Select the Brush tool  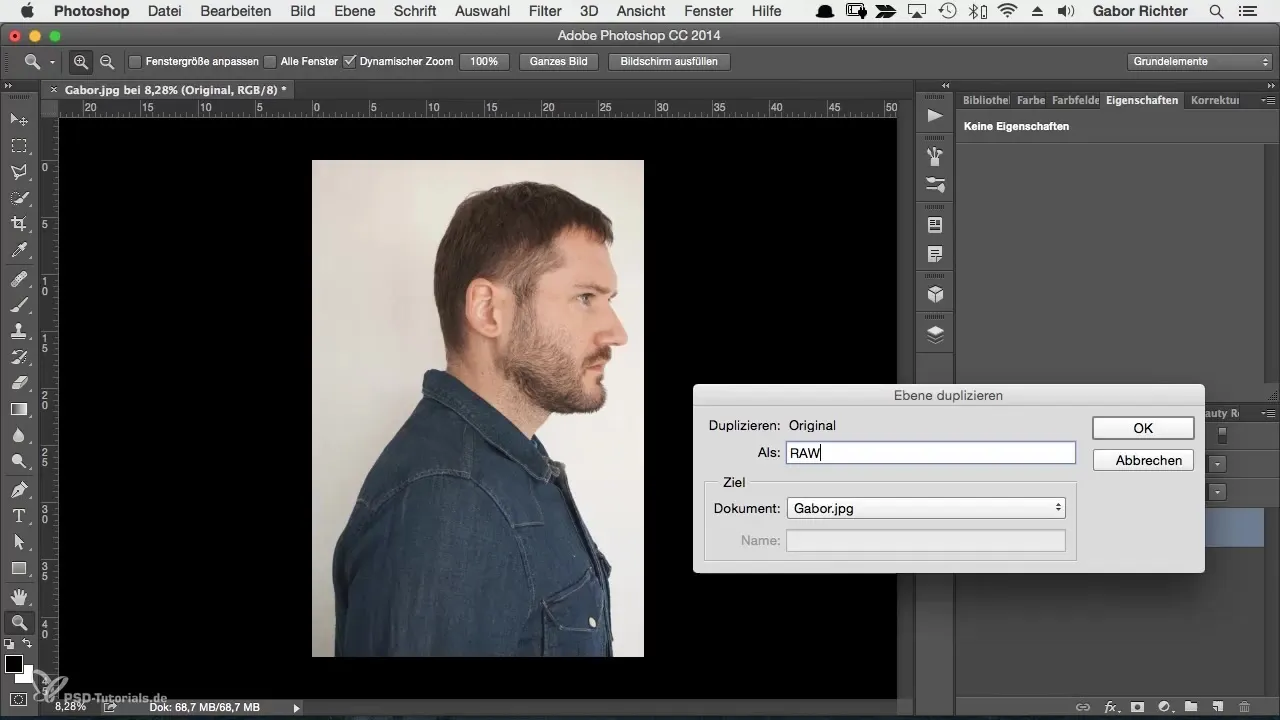pyautogui.click(x=18, y=306)
